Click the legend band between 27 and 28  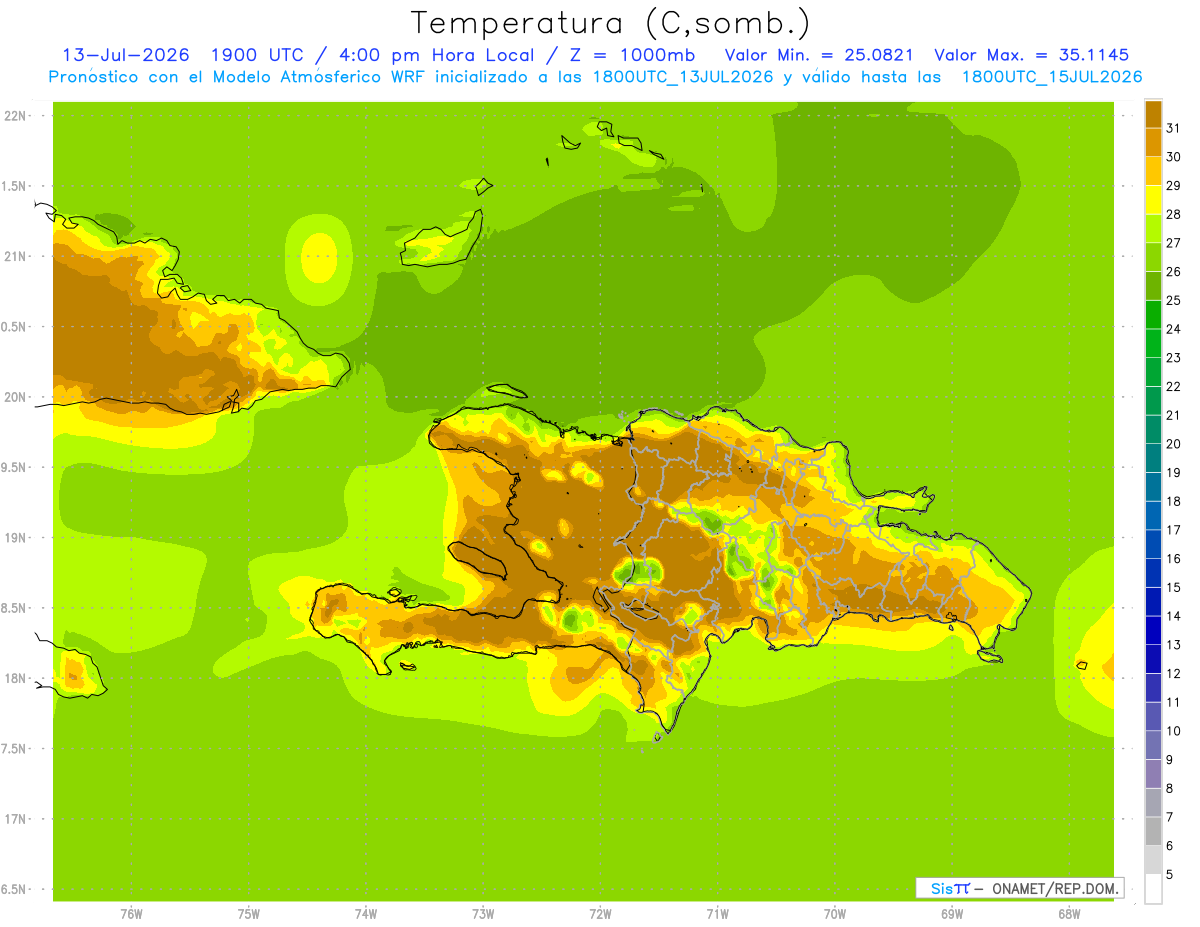tap(1153, 229)
